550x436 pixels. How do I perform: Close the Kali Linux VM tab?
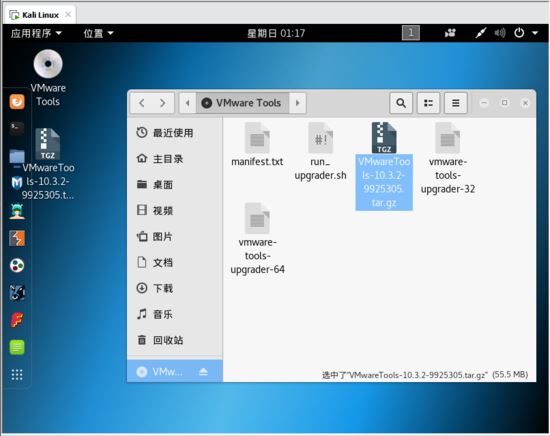click(68, 14)
